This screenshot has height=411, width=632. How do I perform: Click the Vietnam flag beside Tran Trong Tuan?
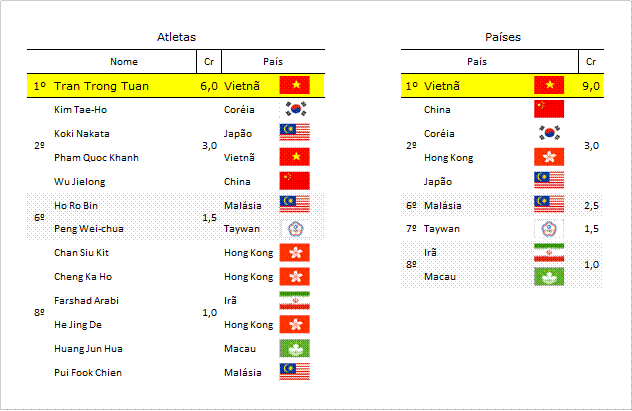click(295, 85)
